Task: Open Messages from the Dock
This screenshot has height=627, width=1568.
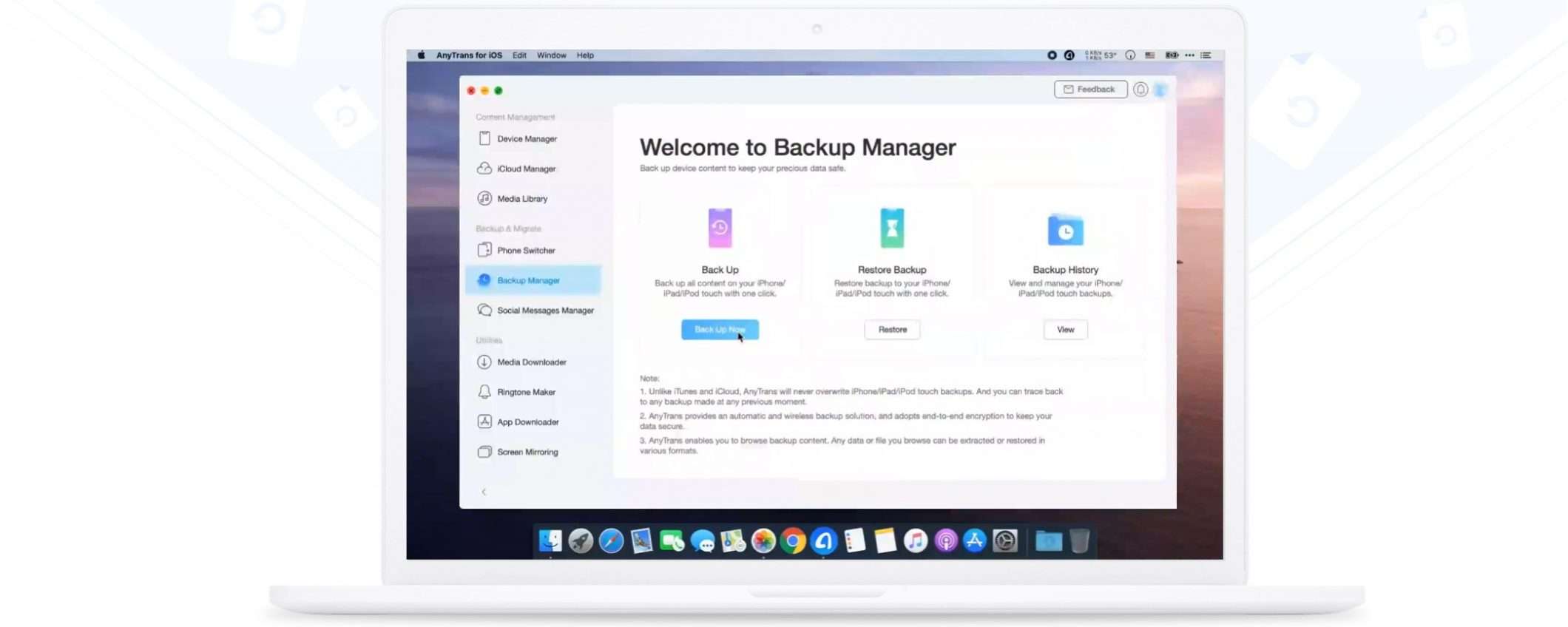Action: [x=702, y=541]
